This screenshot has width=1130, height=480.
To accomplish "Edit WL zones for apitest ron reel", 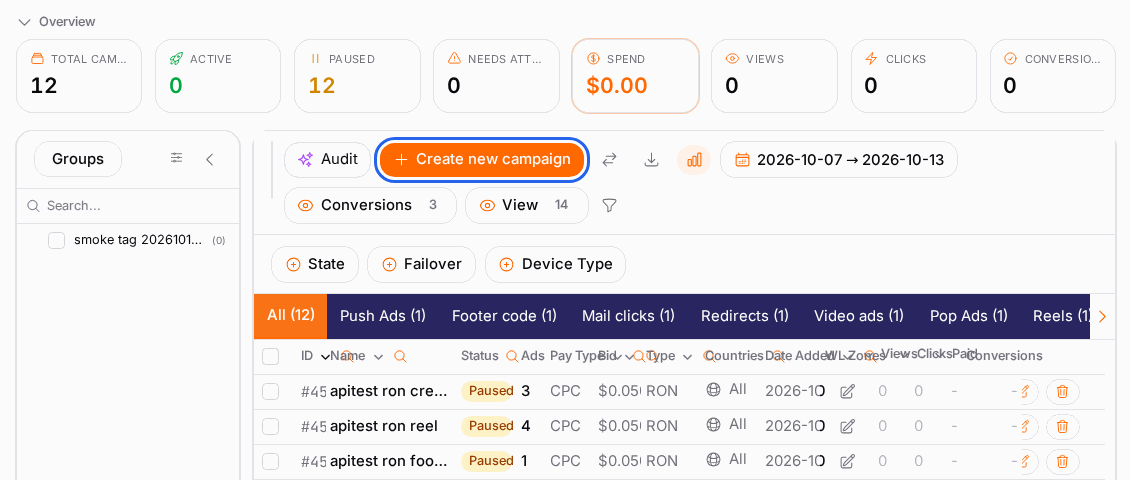I will (848, 426).
